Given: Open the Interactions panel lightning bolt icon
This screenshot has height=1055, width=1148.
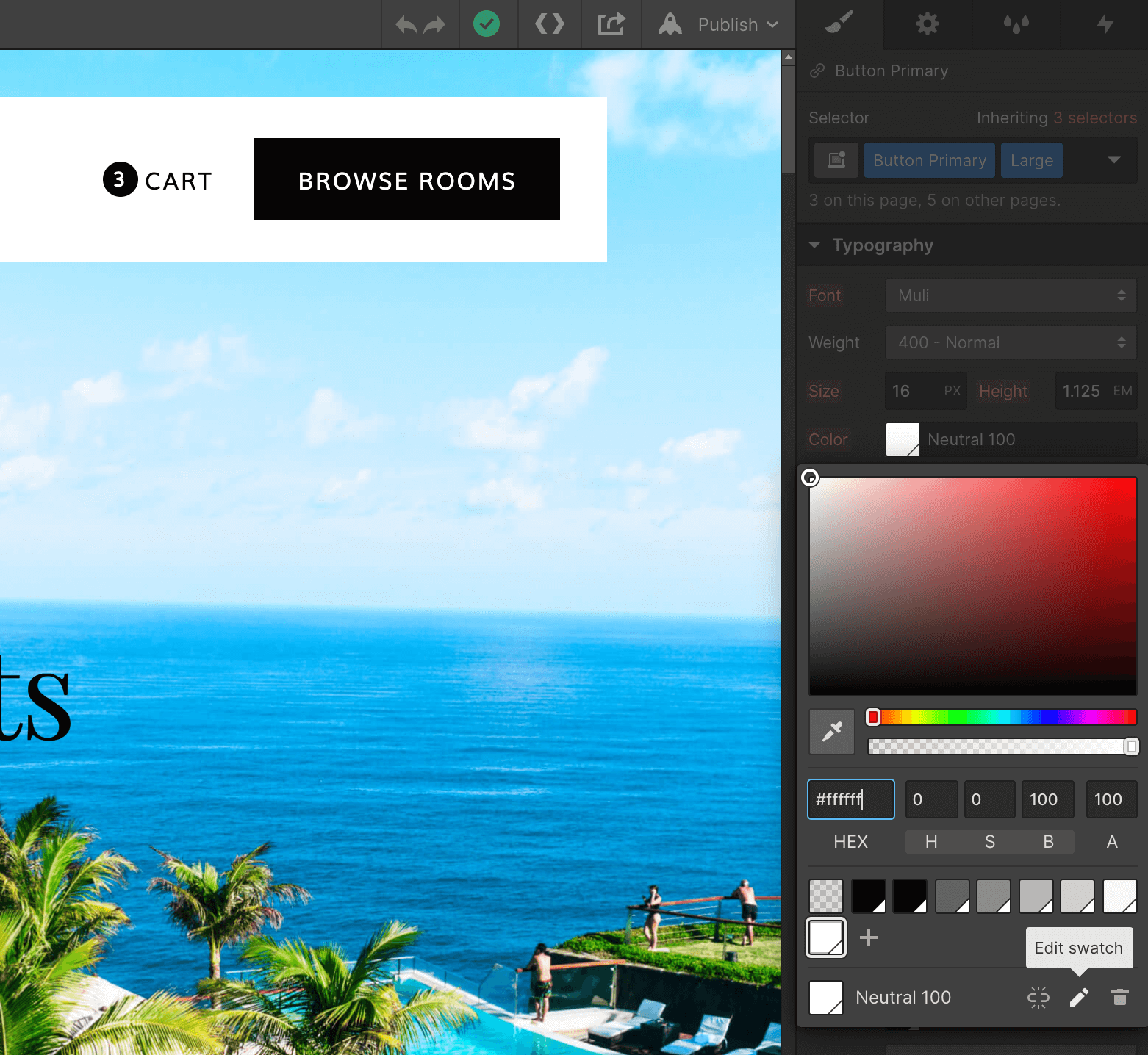Looking at the screenshot, I should (1105, 24).
